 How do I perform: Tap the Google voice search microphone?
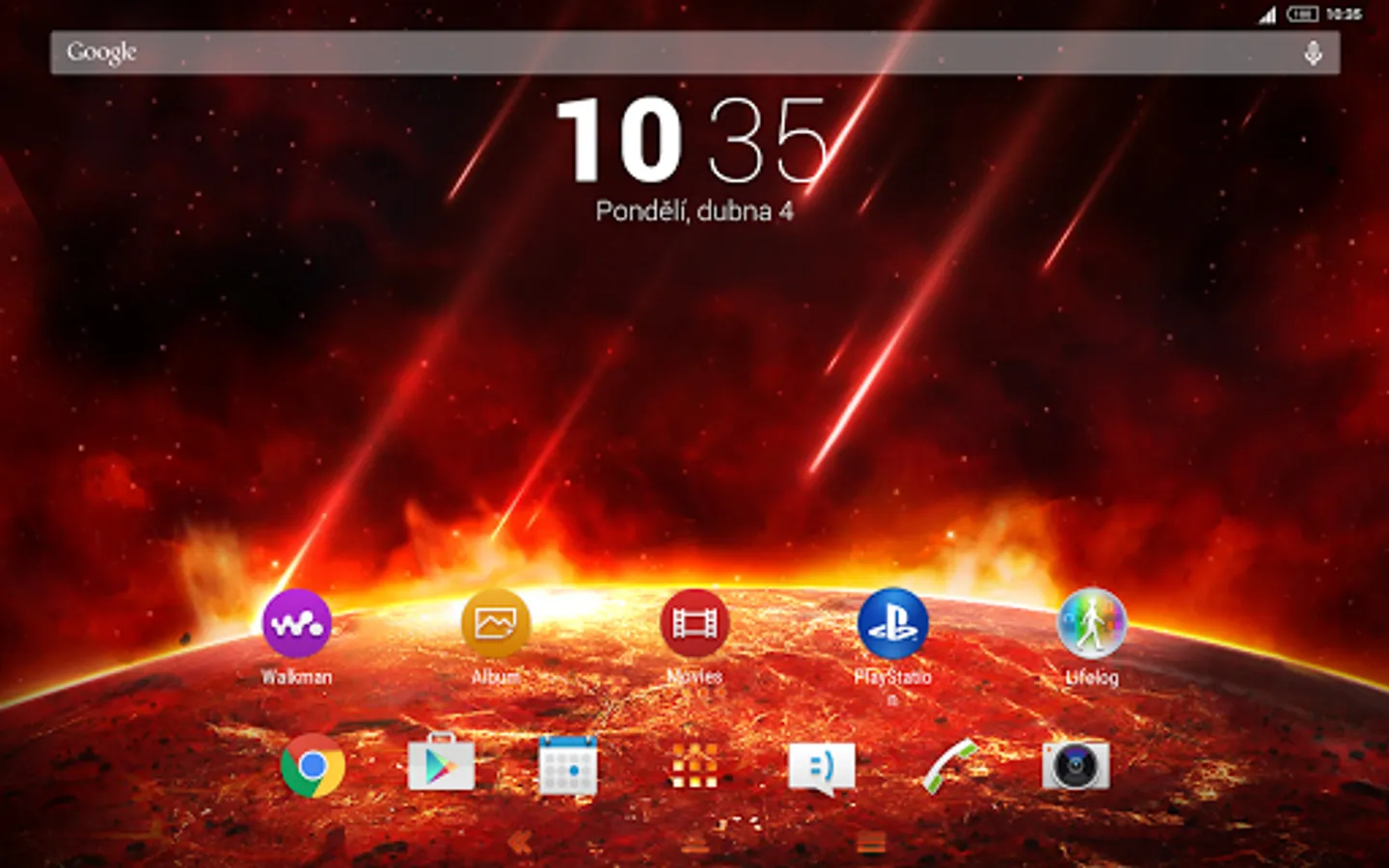point(1313,53)
